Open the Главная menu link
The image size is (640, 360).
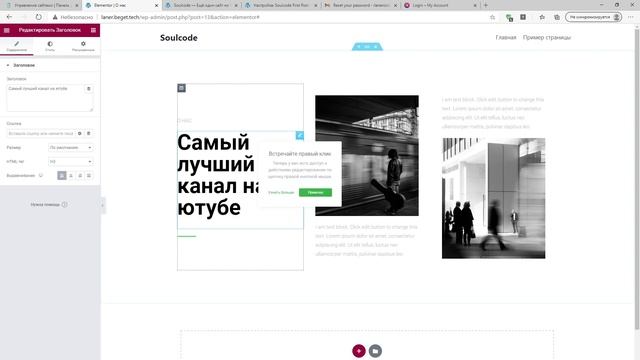click(x=506, y=37)
